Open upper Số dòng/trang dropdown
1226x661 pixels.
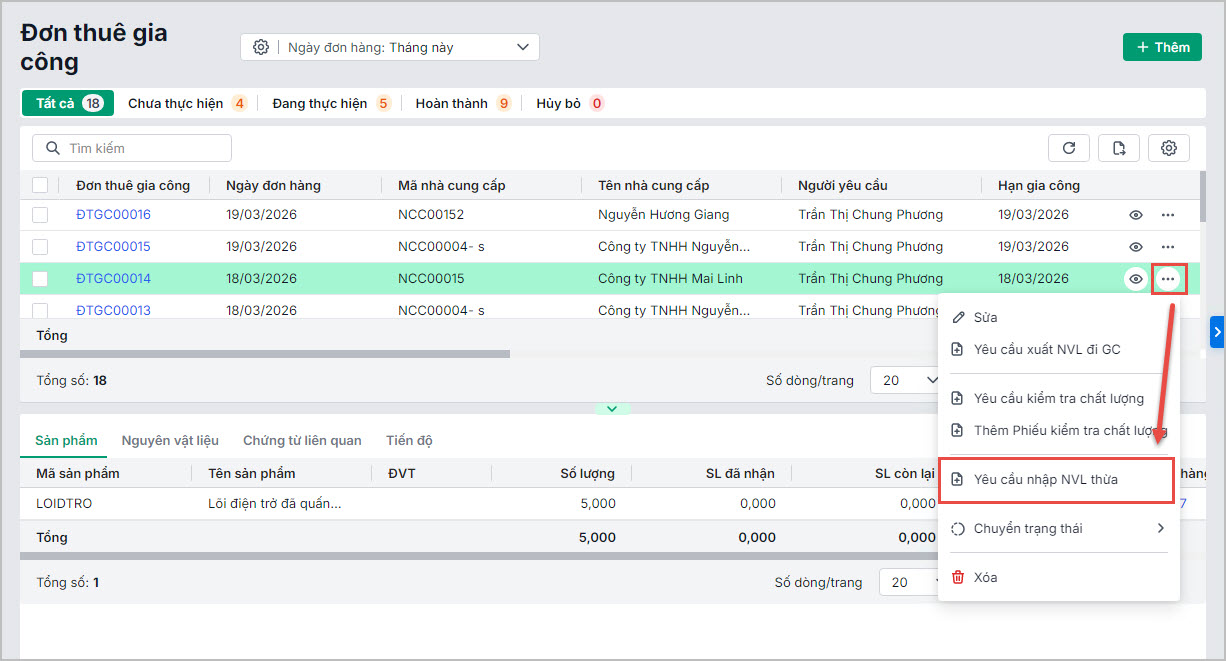906,380
